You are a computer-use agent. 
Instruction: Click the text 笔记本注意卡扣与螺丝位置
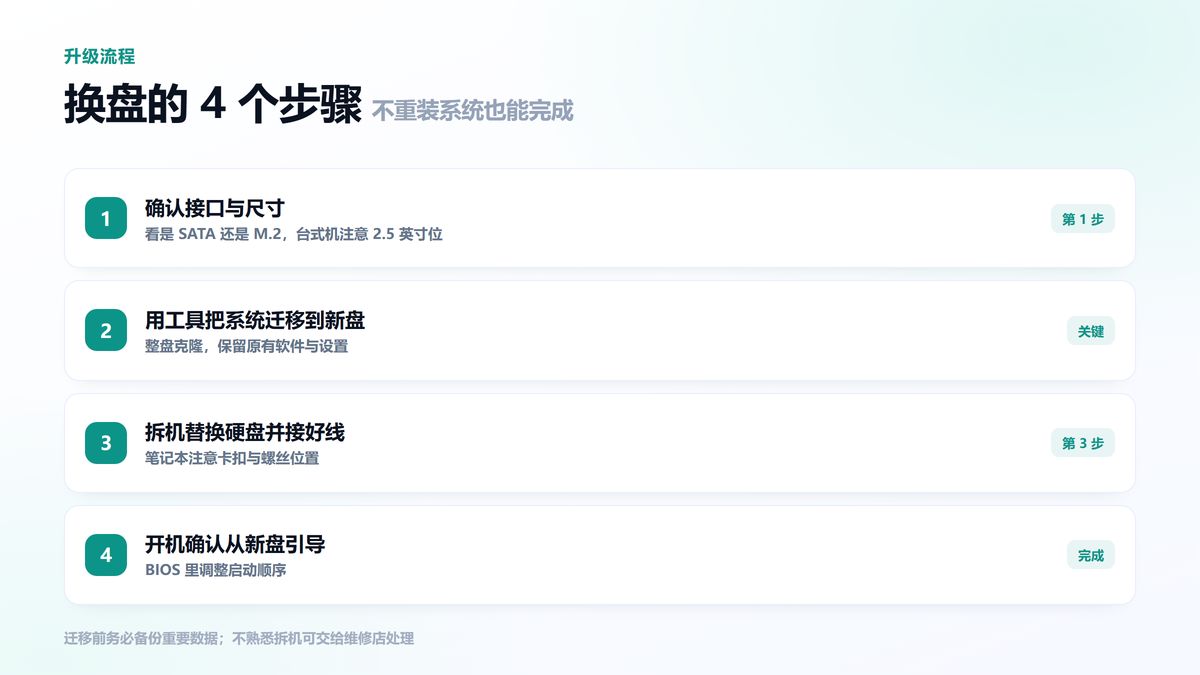tap(232, 458)
